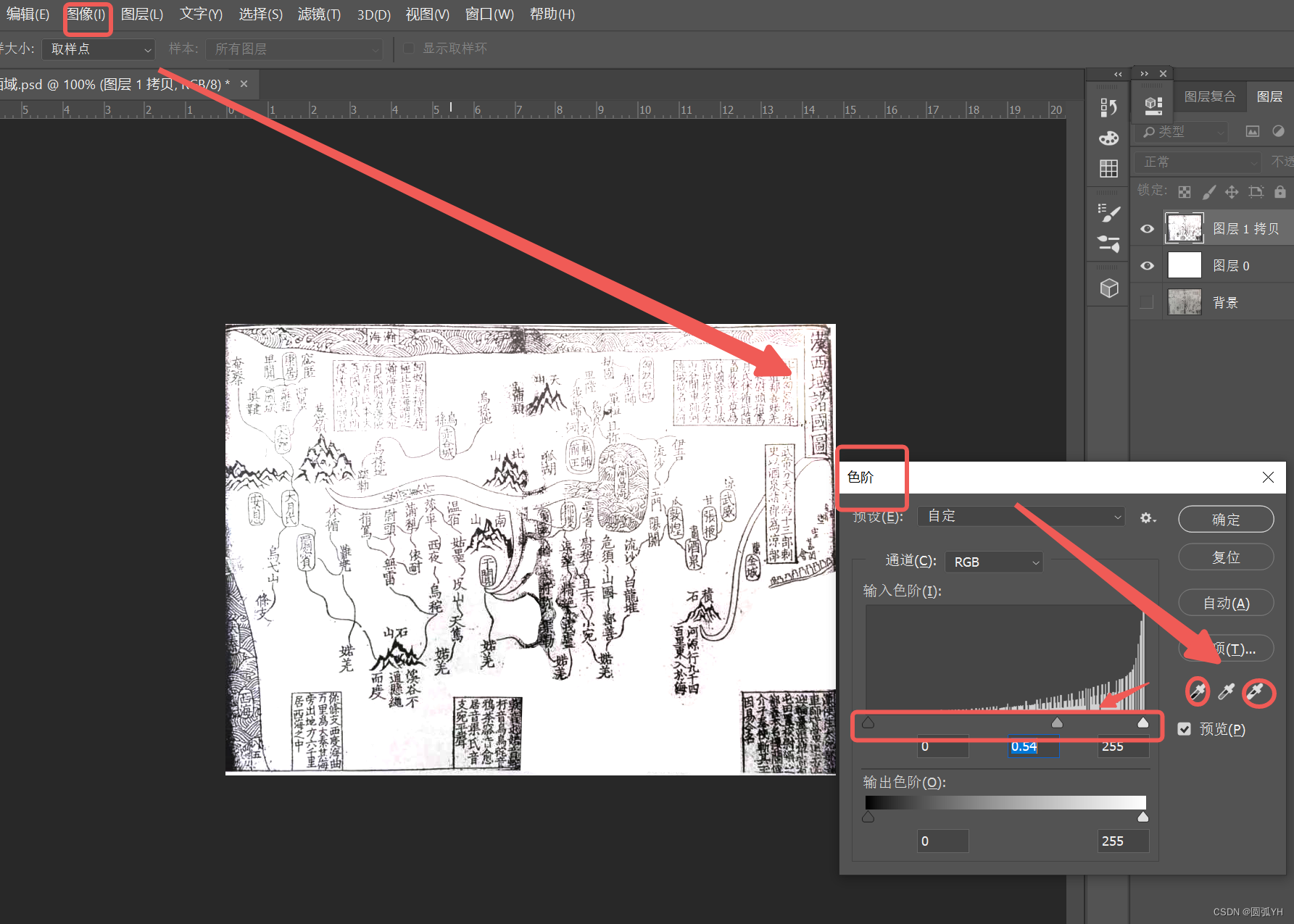Close the floating layer comps panel
Viewport: 1294px width, 924px height.
(x=1163, y=74)
